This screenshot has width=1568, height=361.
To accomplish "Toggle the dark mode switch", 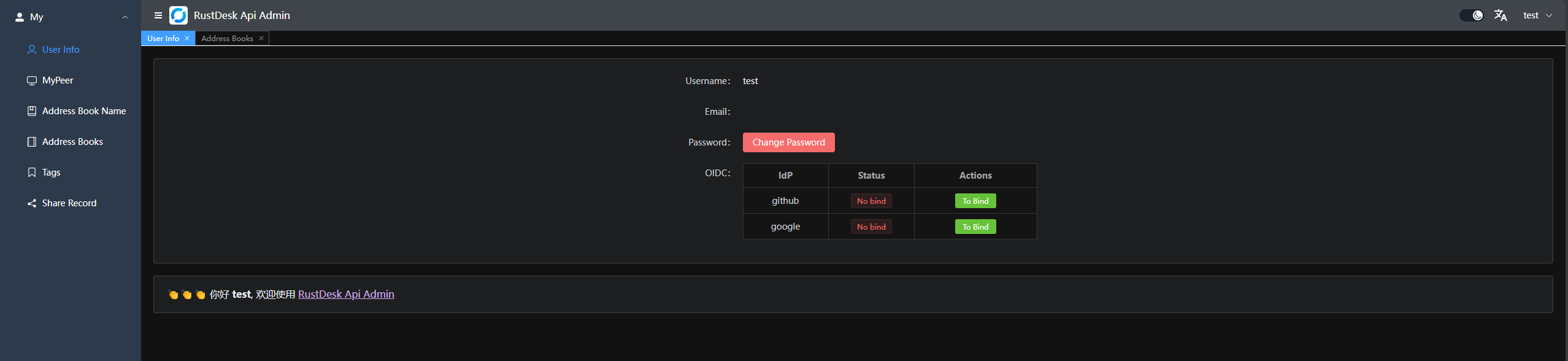I will pyautogui.click(x=1471, y=15).
